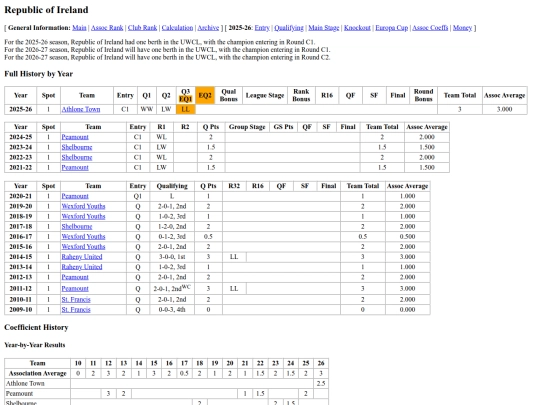540x405 pixels.
Task: Open the Main general information link
Action: point(79,28)
